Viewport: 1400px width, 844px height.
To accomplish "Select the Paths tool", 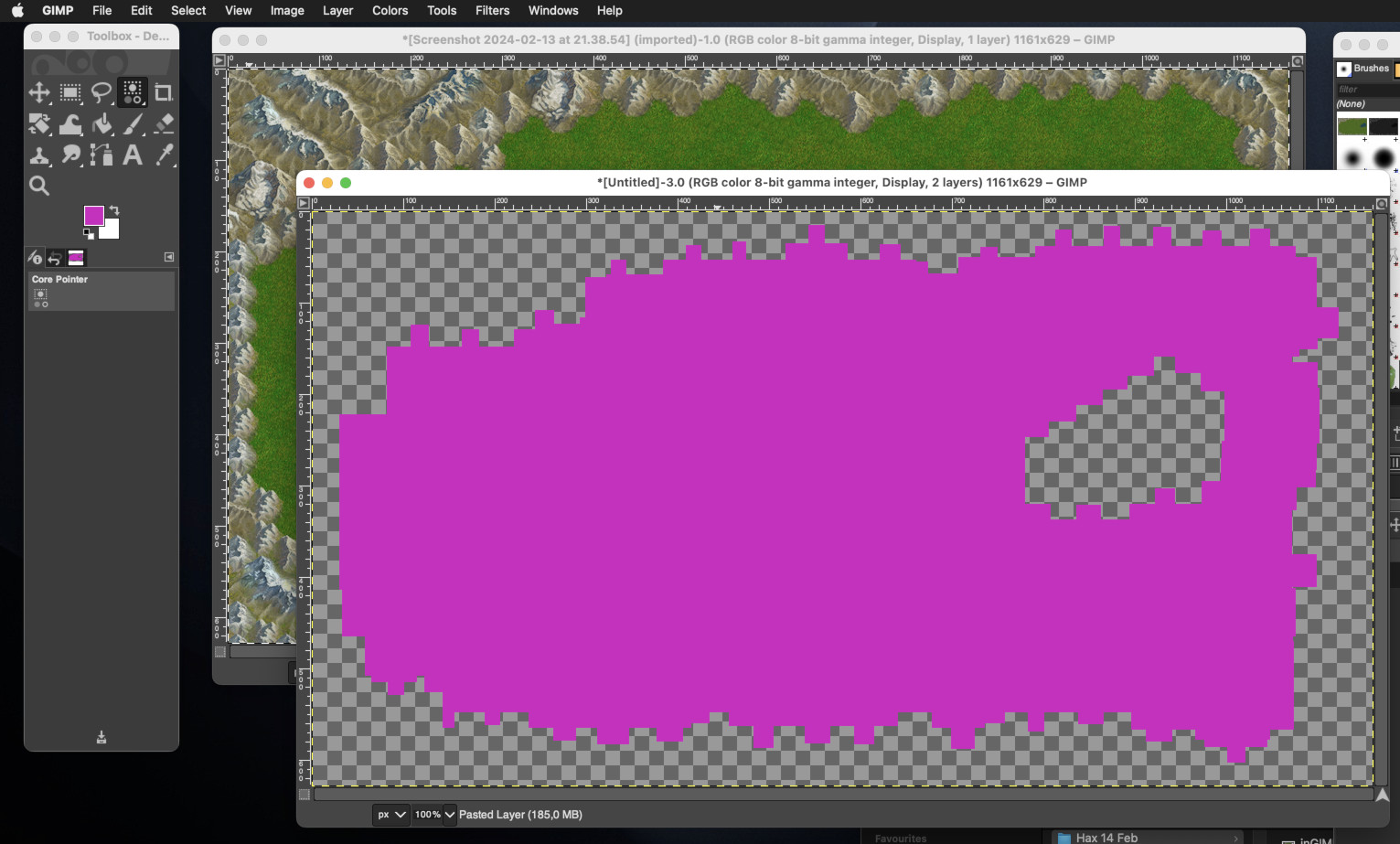I will pos(102,155).
